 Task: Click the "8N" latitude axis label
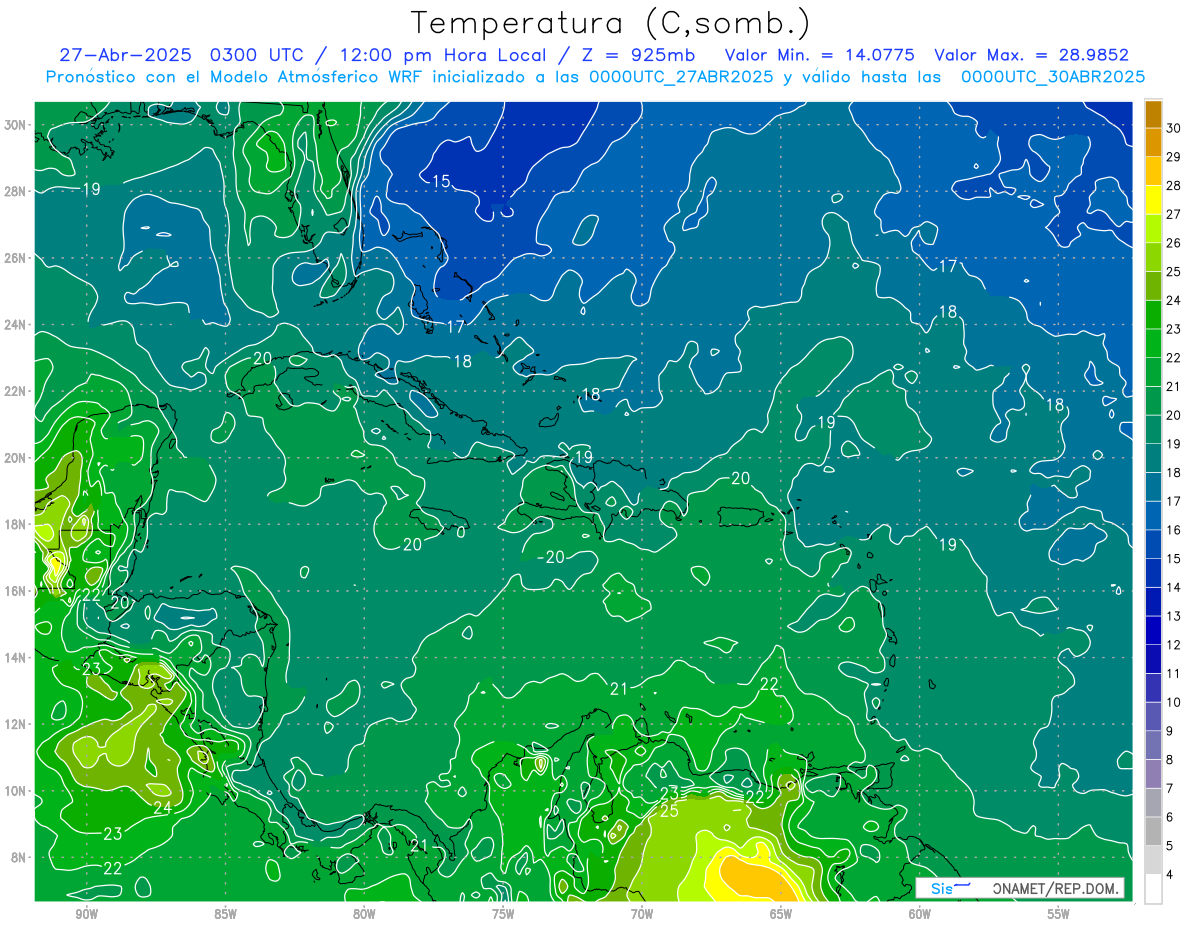[x=20, y=857]
